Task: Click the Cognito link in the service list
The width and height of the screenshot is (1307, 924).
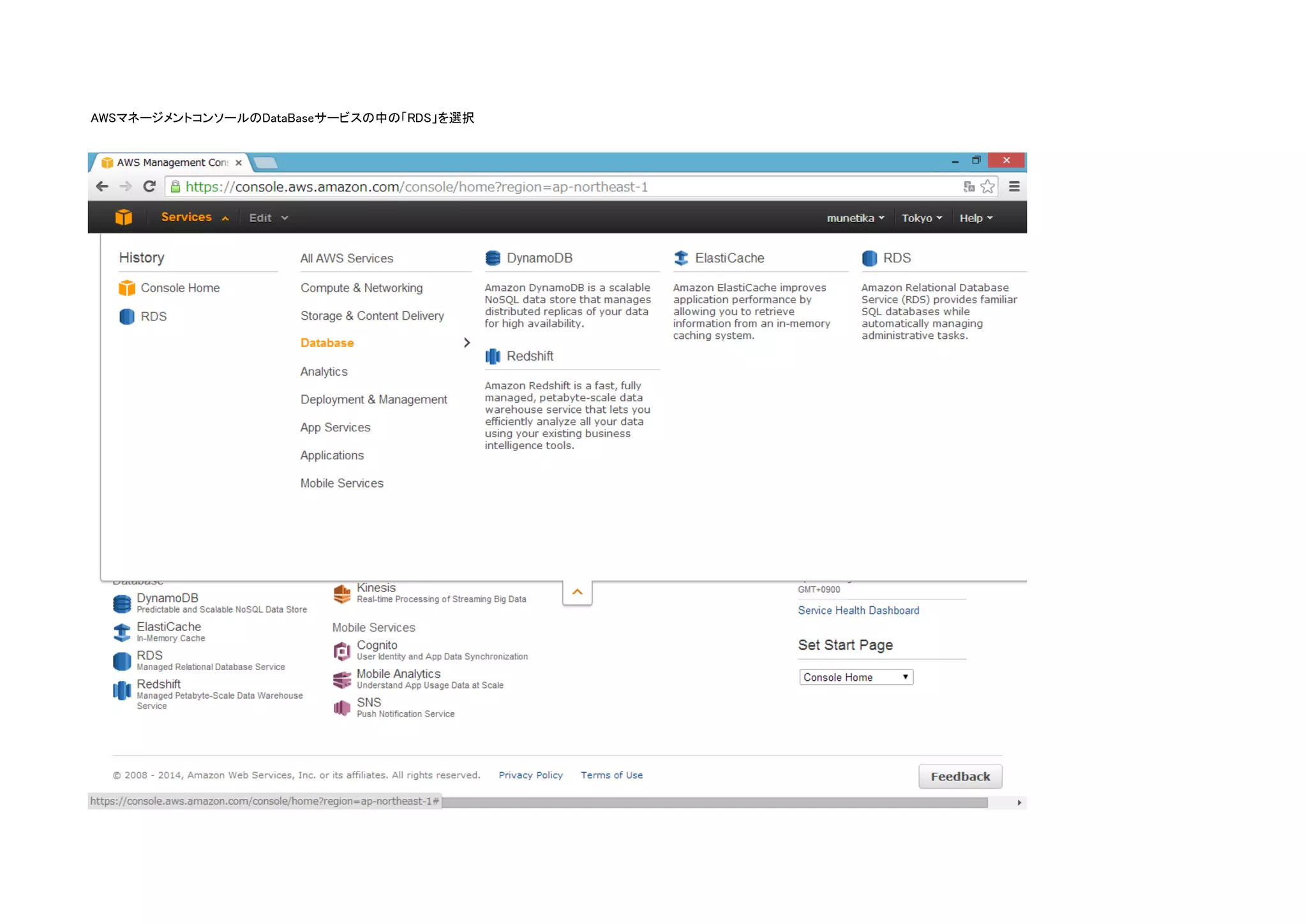Action: pos(377,645)
